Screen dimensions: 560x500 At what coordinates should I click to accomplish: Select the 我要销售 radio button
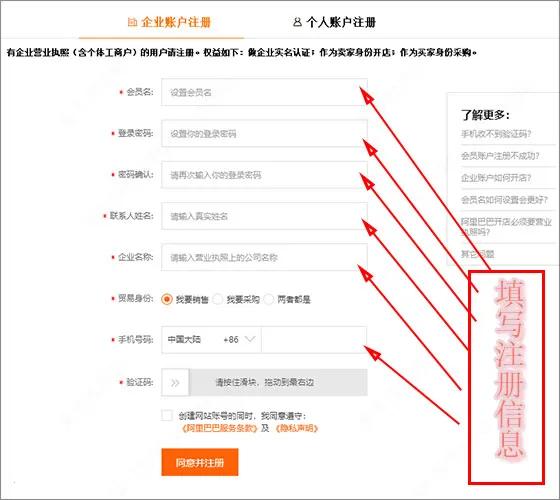167,299
